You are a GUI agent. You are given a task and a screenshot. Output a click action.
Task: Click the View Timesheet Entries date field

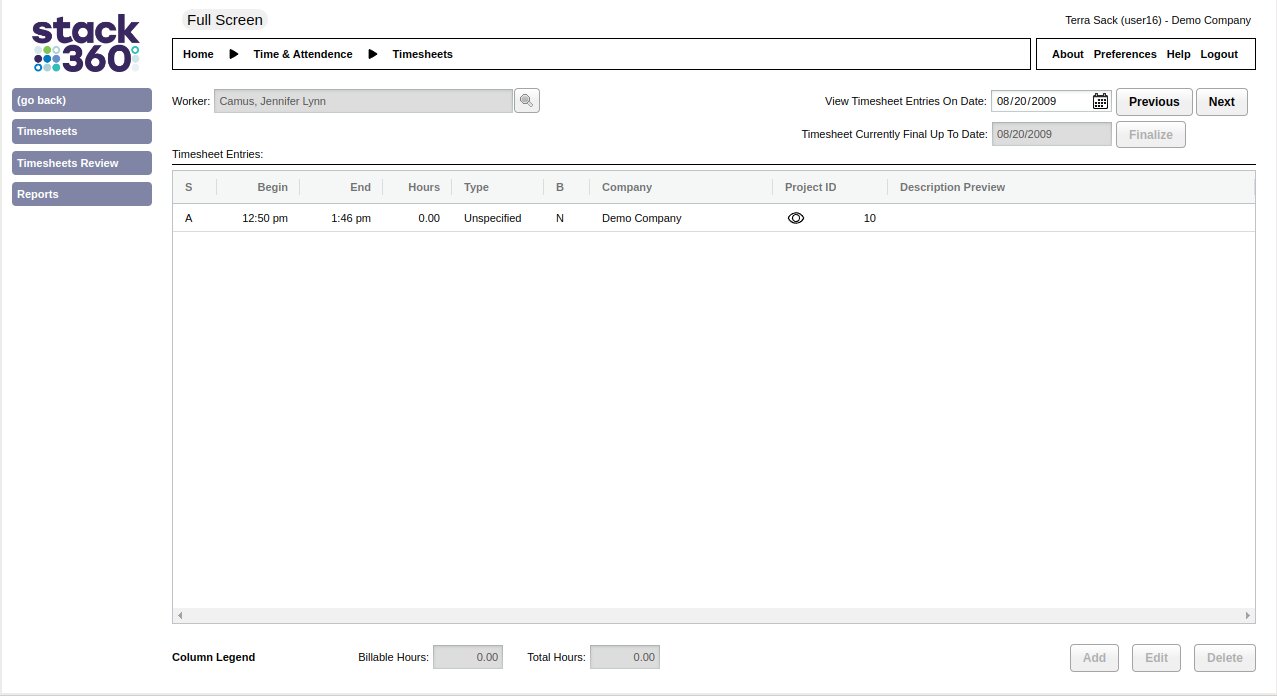click(x=1040, y=101)
